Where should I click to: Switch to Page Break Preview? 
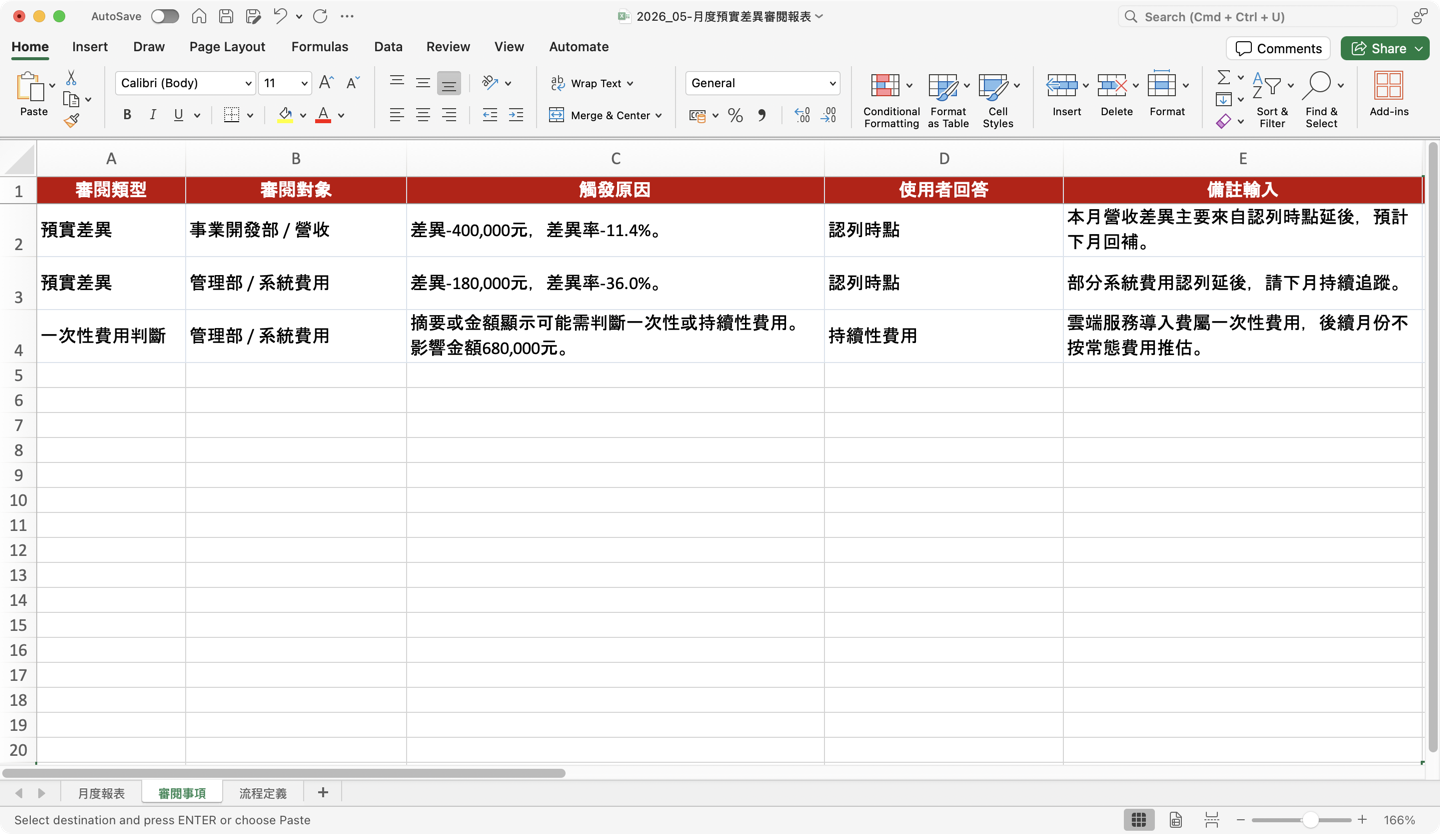point(1211,820)
